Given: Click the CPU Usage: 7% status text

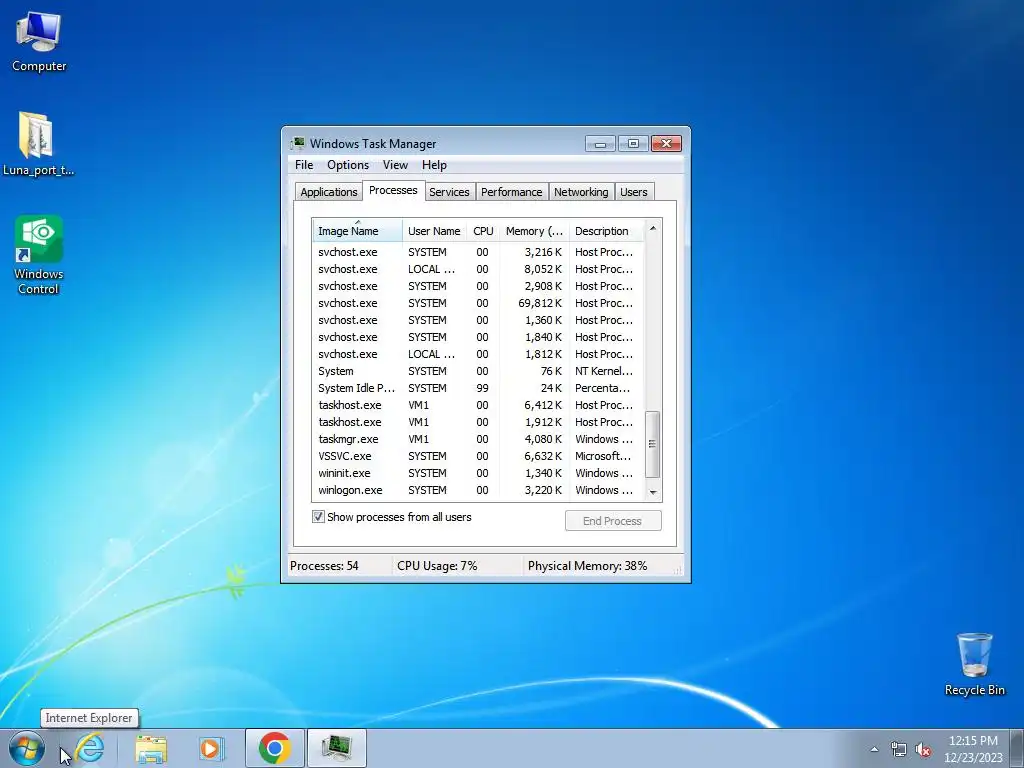Looking at the screenshot, I should [x=437, y=566].
